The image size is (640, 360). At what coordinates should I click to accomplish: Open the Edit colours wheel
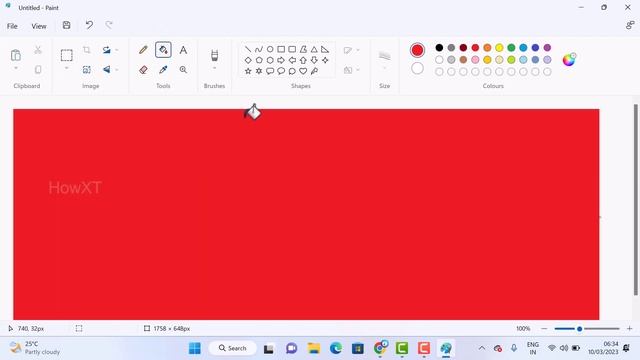[x=569, y=60]
